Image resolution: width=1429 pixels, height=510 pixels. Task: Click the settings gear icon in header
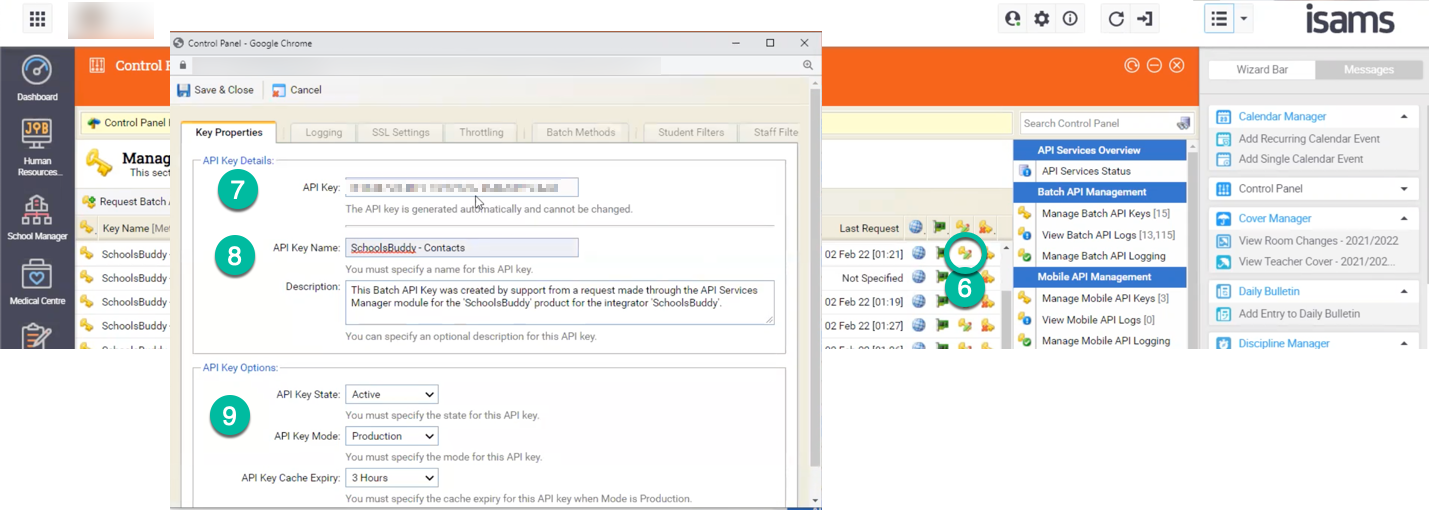(1041, 19)
